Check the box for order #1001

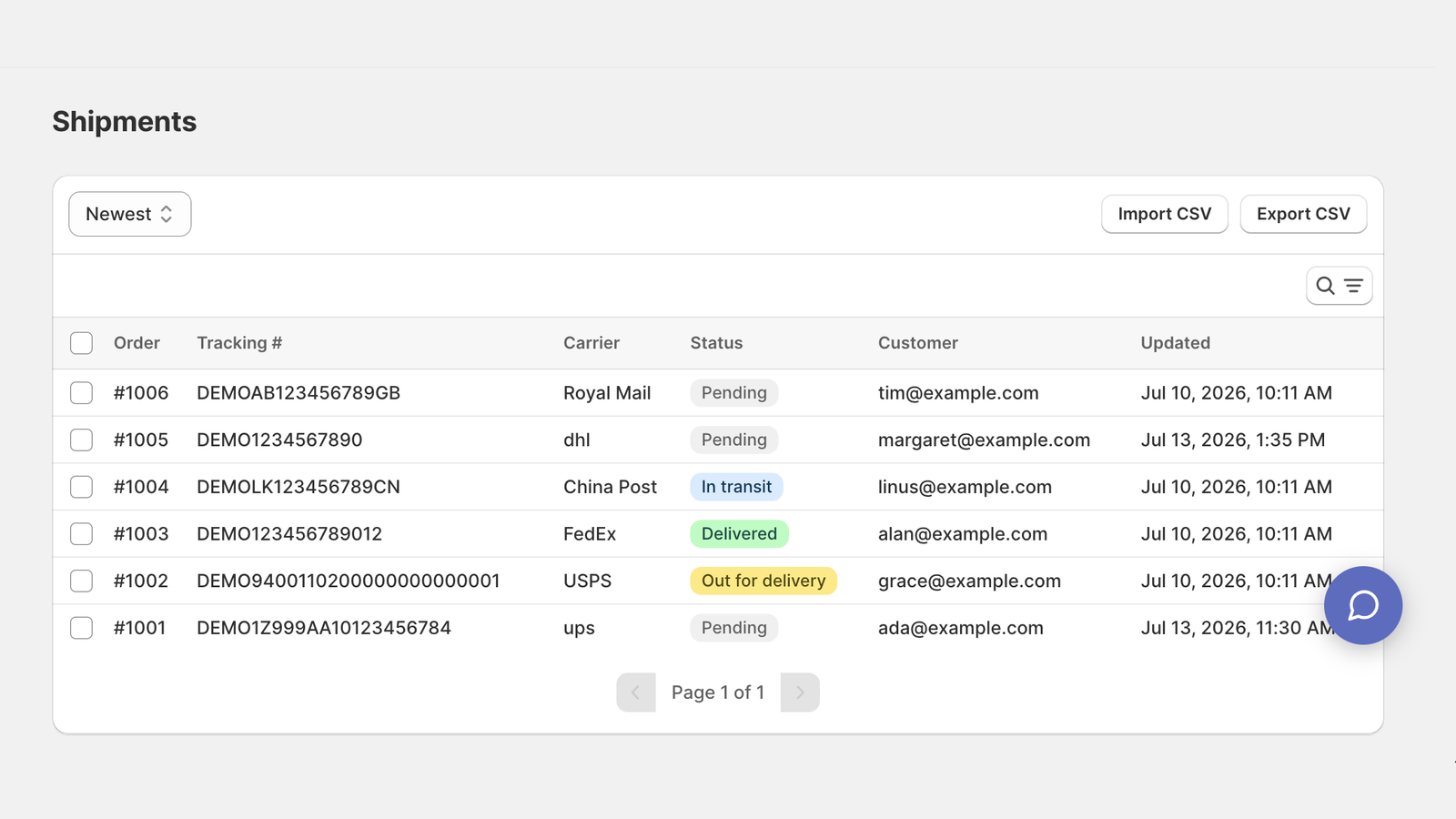click(x=82, y=628)
